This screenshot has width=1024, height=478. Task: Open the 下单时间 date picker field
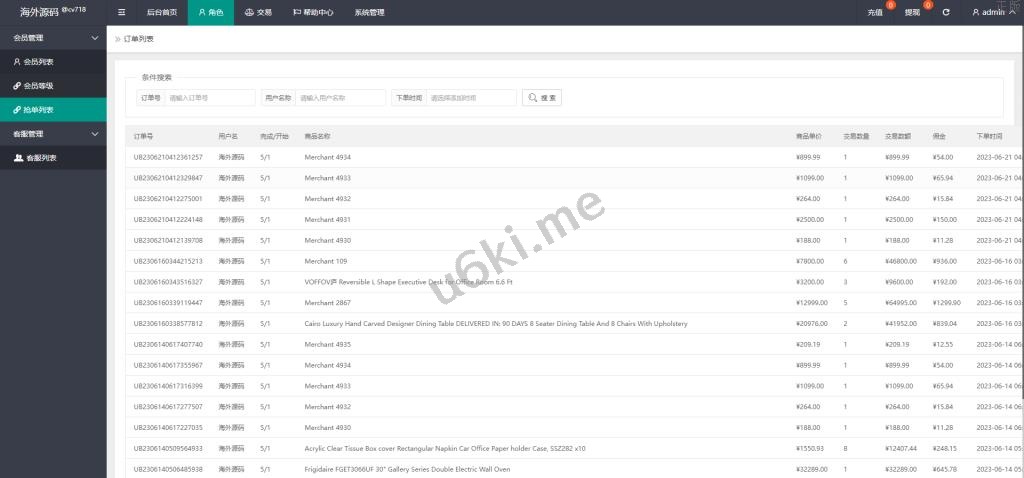pos(471,98)
